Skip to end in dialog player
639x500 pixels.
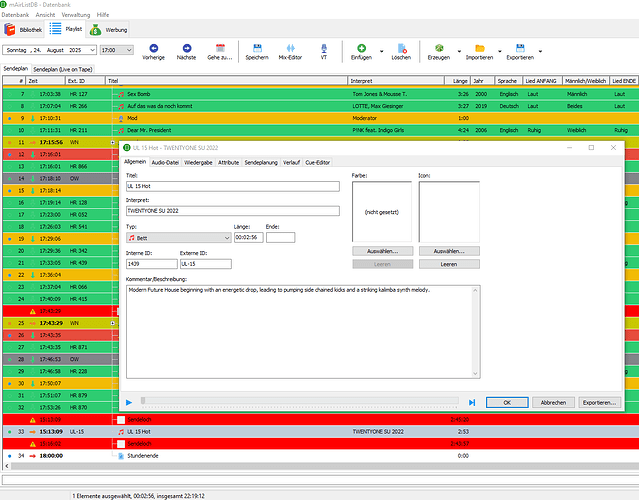472,403
